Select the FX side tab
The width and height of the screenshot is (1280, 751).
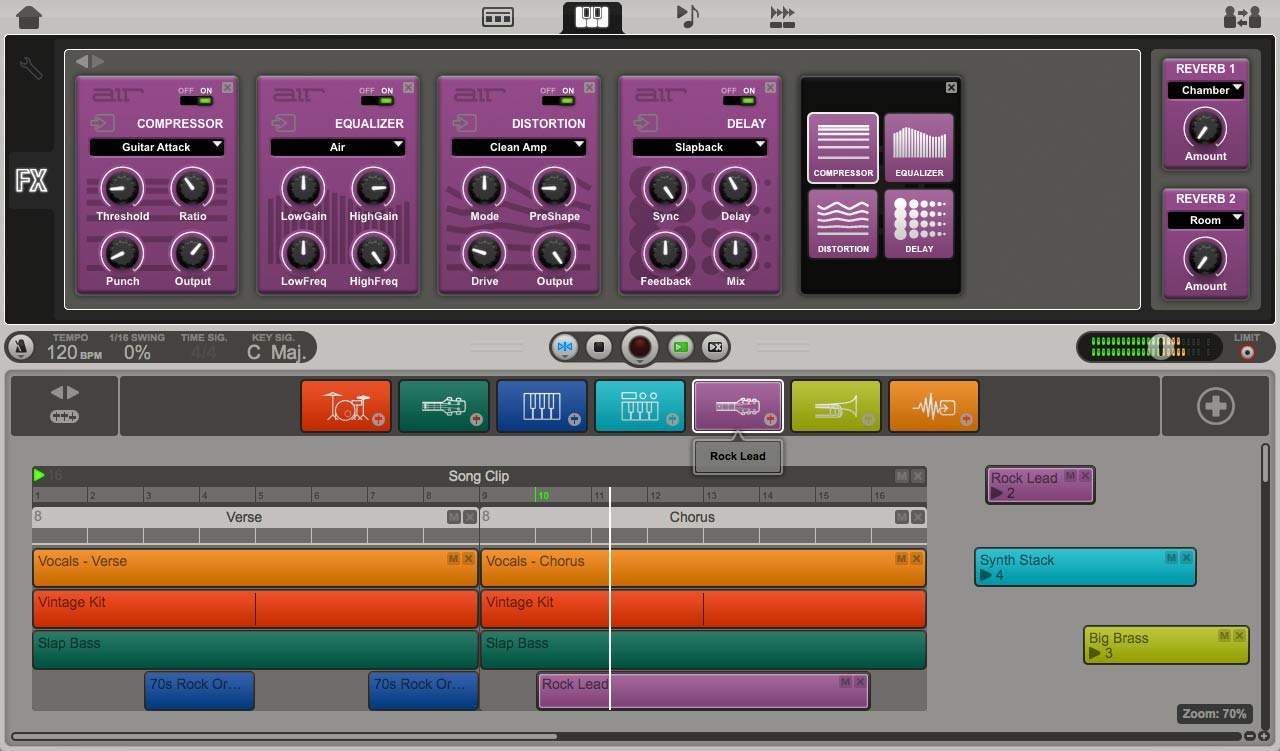coord(31,181)
